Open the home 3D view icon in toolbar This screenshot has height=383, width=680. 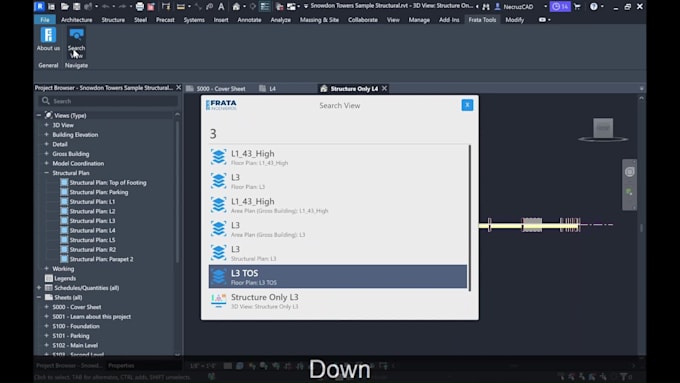pos(236,7)
